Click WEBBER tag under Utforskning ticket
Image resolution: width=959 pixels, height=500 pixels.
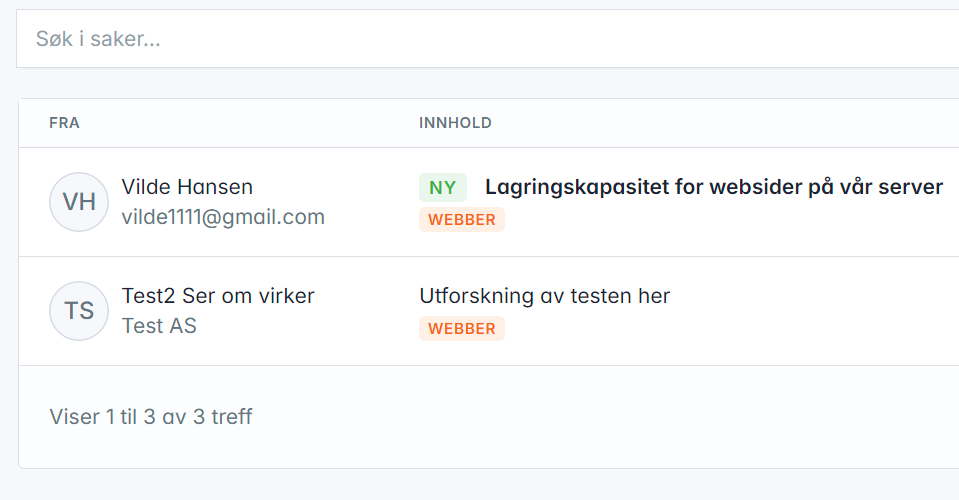pos(462,328)
